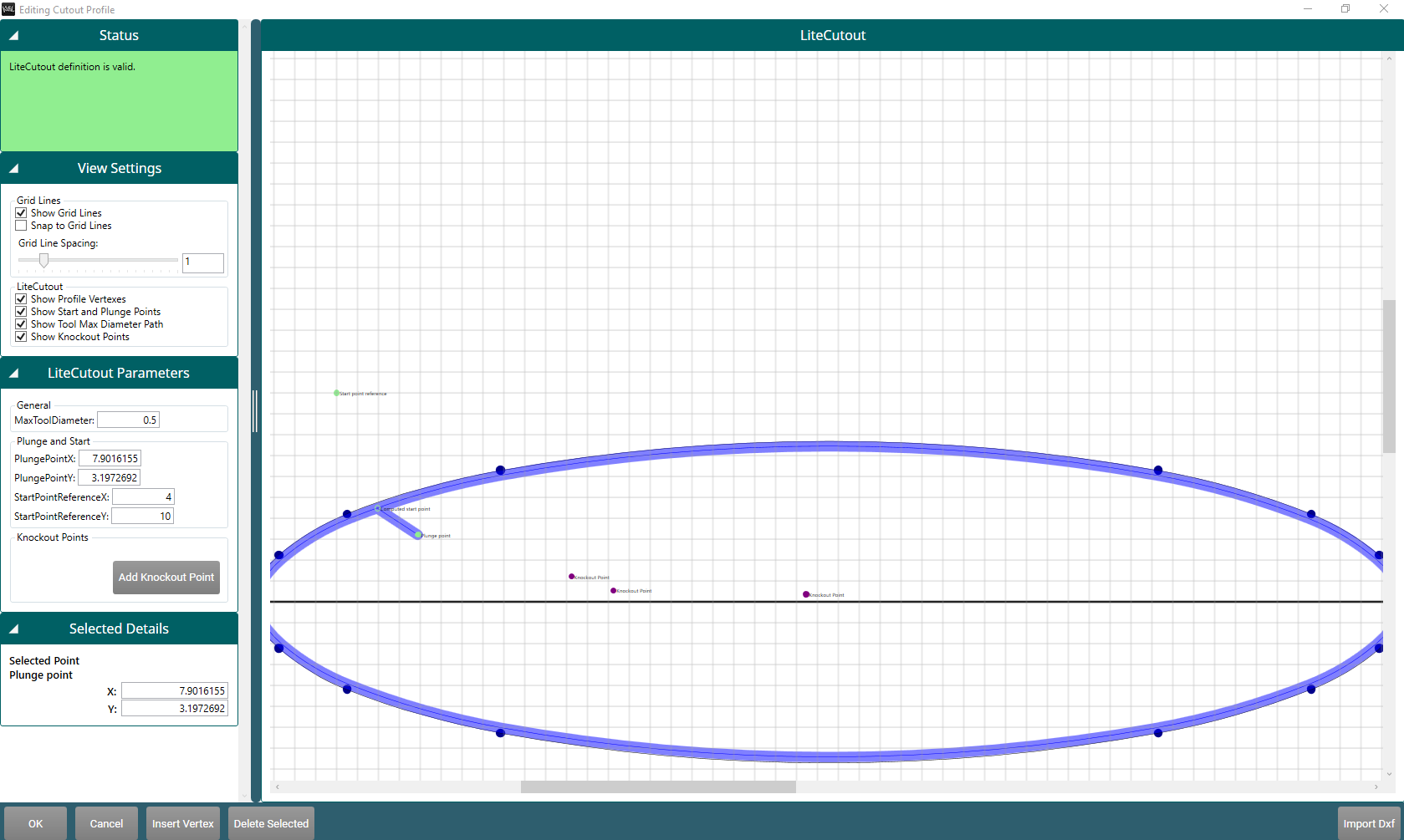Click the OK button
This screenshot has width=1404, height=840.
pos(36,823)
